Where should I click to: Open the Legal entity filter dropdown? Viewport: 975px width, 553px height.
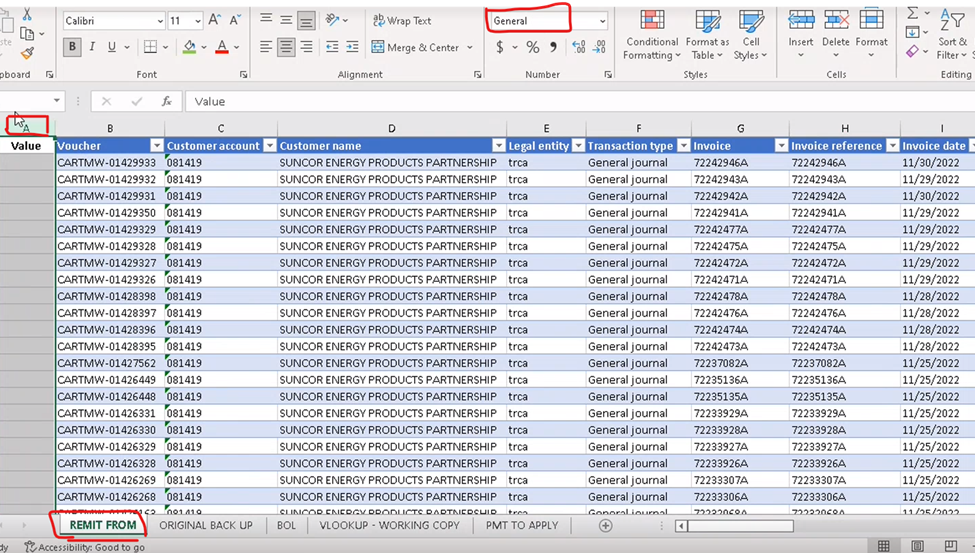click(578, 146)
